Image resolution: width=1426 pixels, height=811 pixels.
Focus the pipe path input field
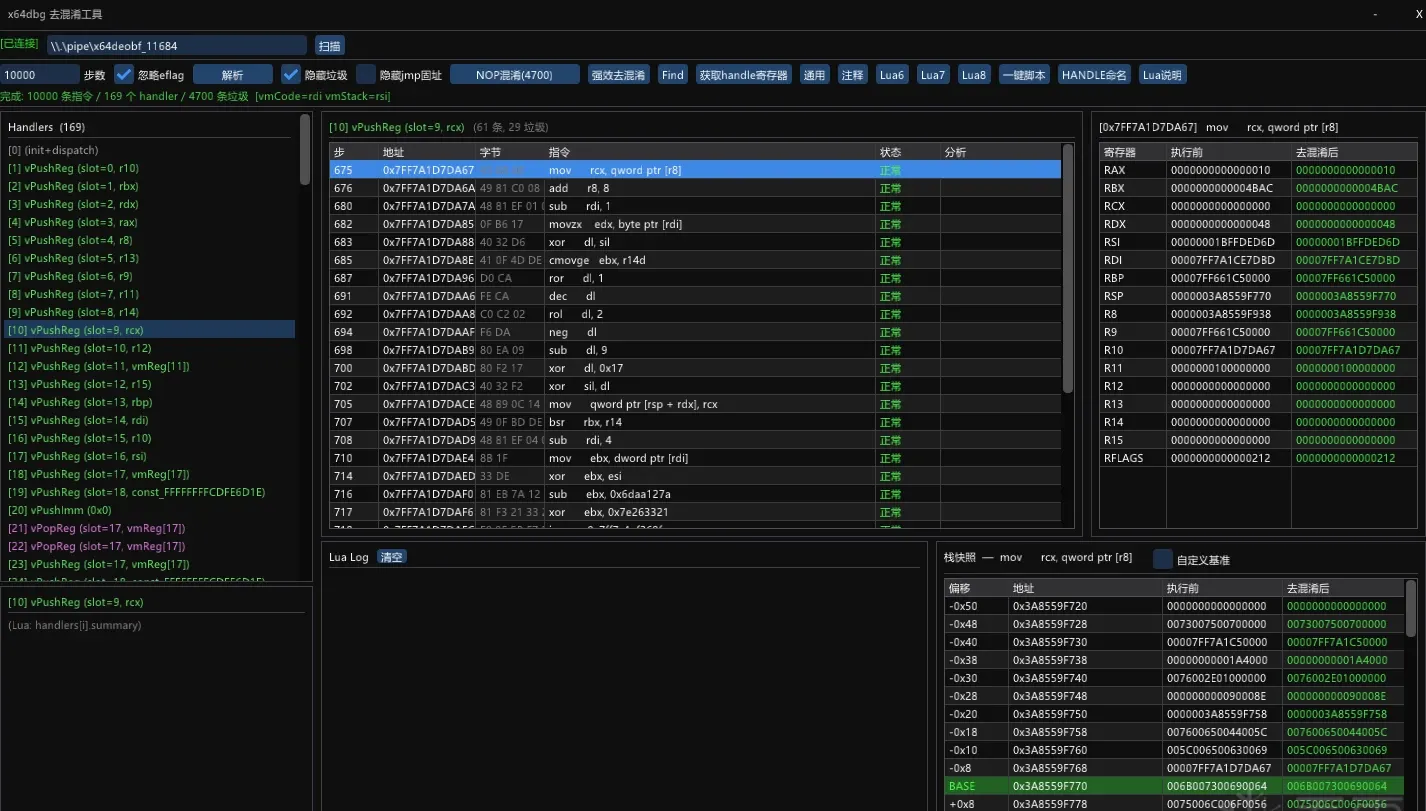click(x=177, y=46)
